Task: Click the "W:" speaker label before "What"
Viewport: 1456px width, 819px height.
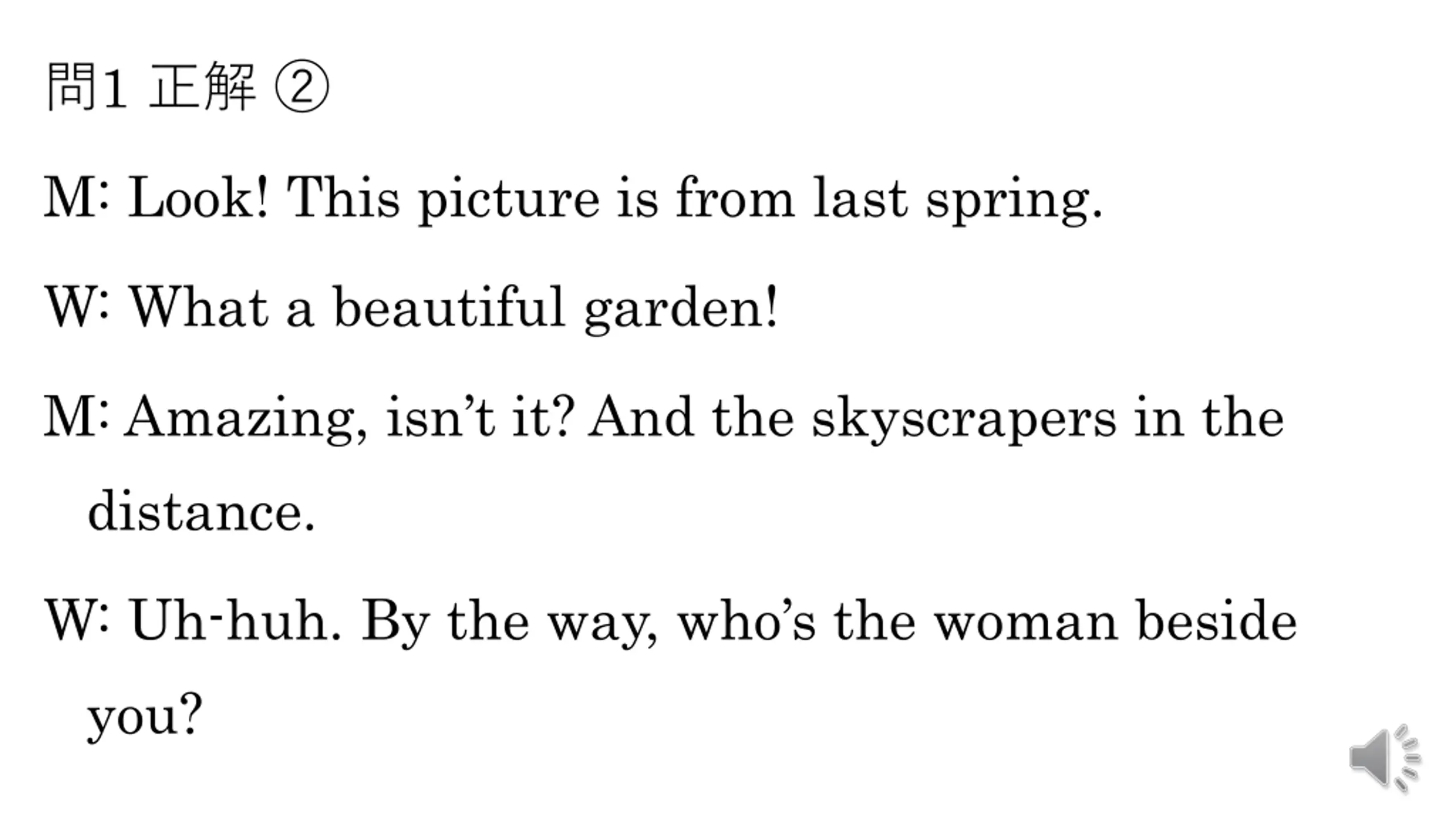Action: point(76,306)
